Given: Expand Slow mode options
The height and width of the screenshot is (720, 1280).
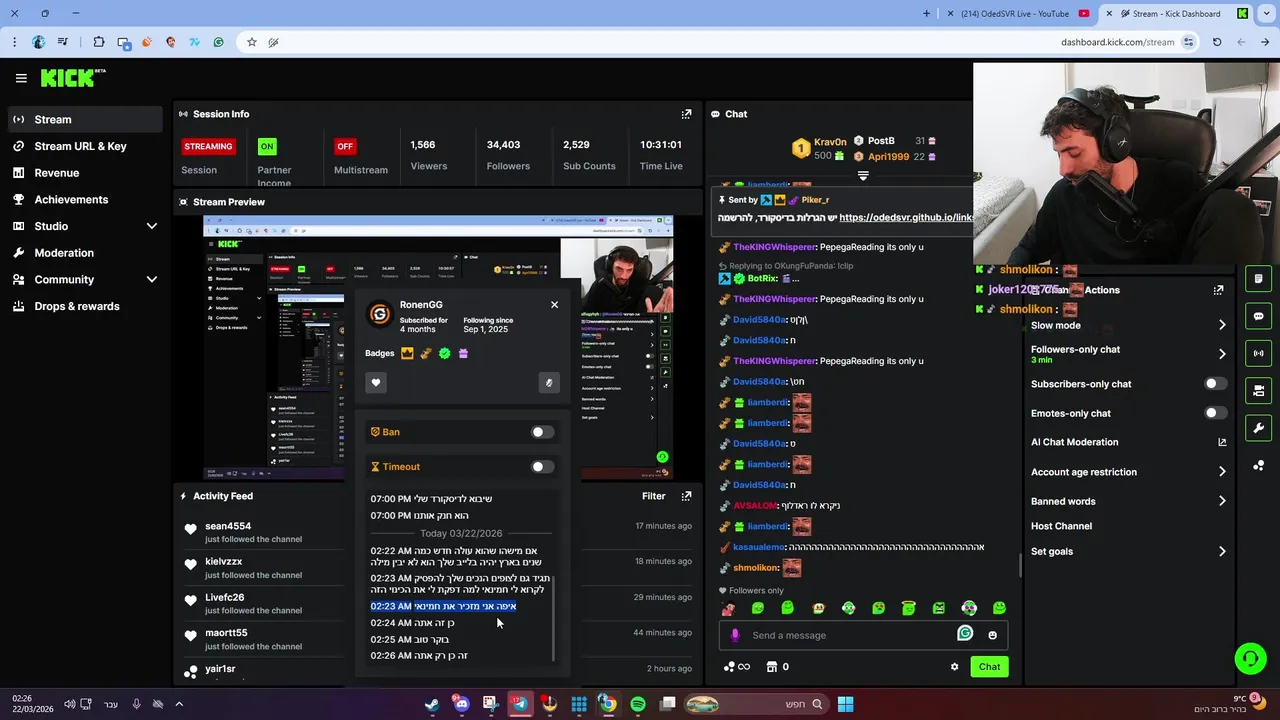Looking at the screenshot, I should [x=1222, y=325].
